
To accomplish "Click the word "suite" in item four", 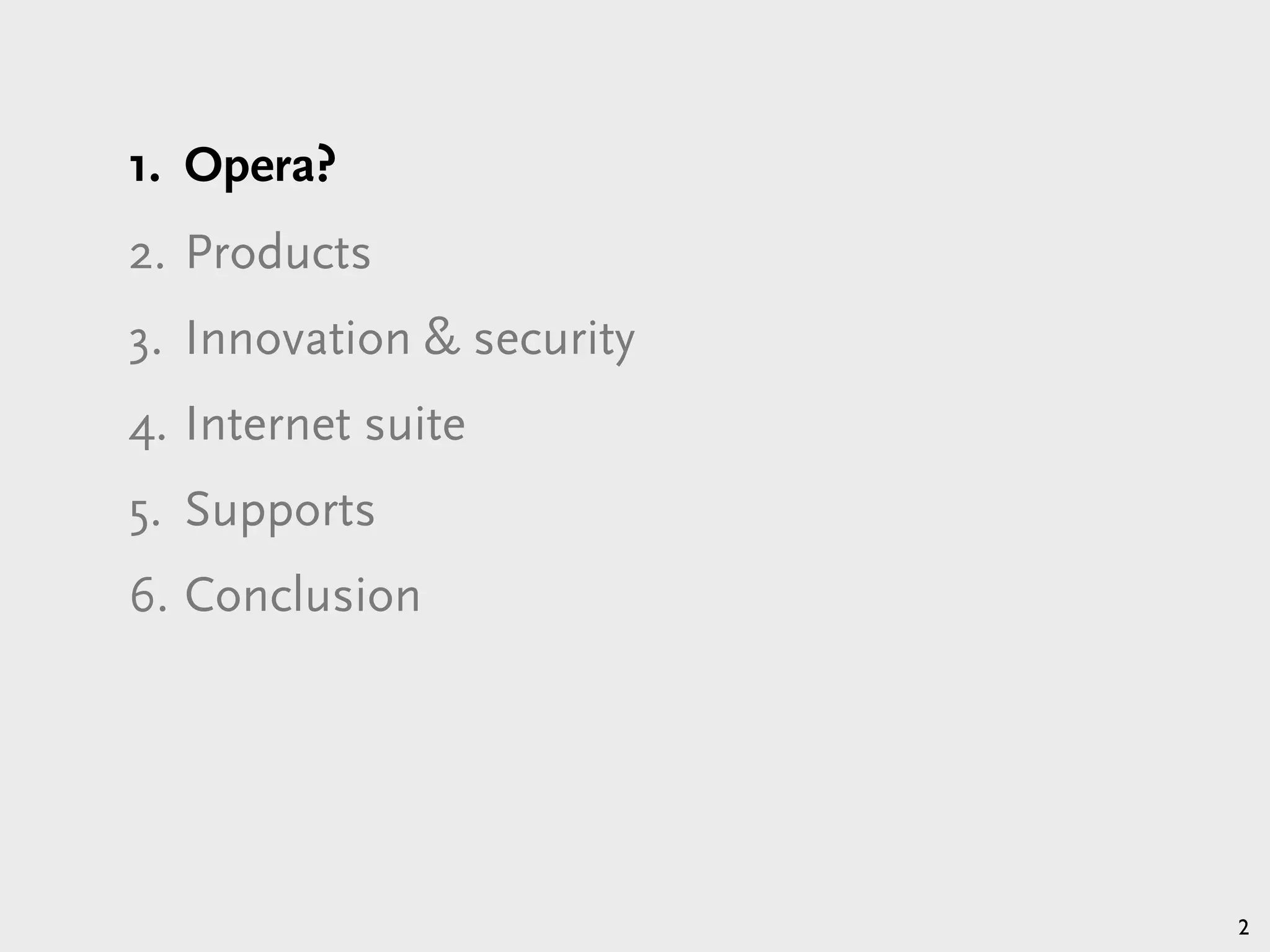I will click(x=415, y=424).
